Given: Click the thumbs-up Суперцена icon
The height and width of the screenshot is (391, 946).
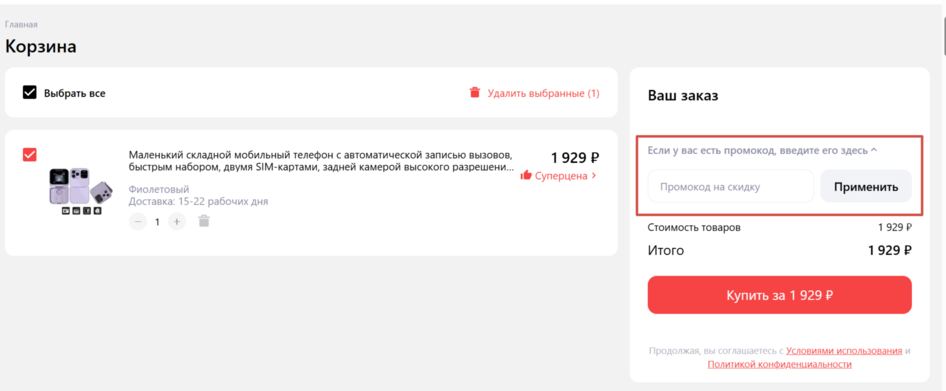Looking at the screenshot, I should [526, 176].
